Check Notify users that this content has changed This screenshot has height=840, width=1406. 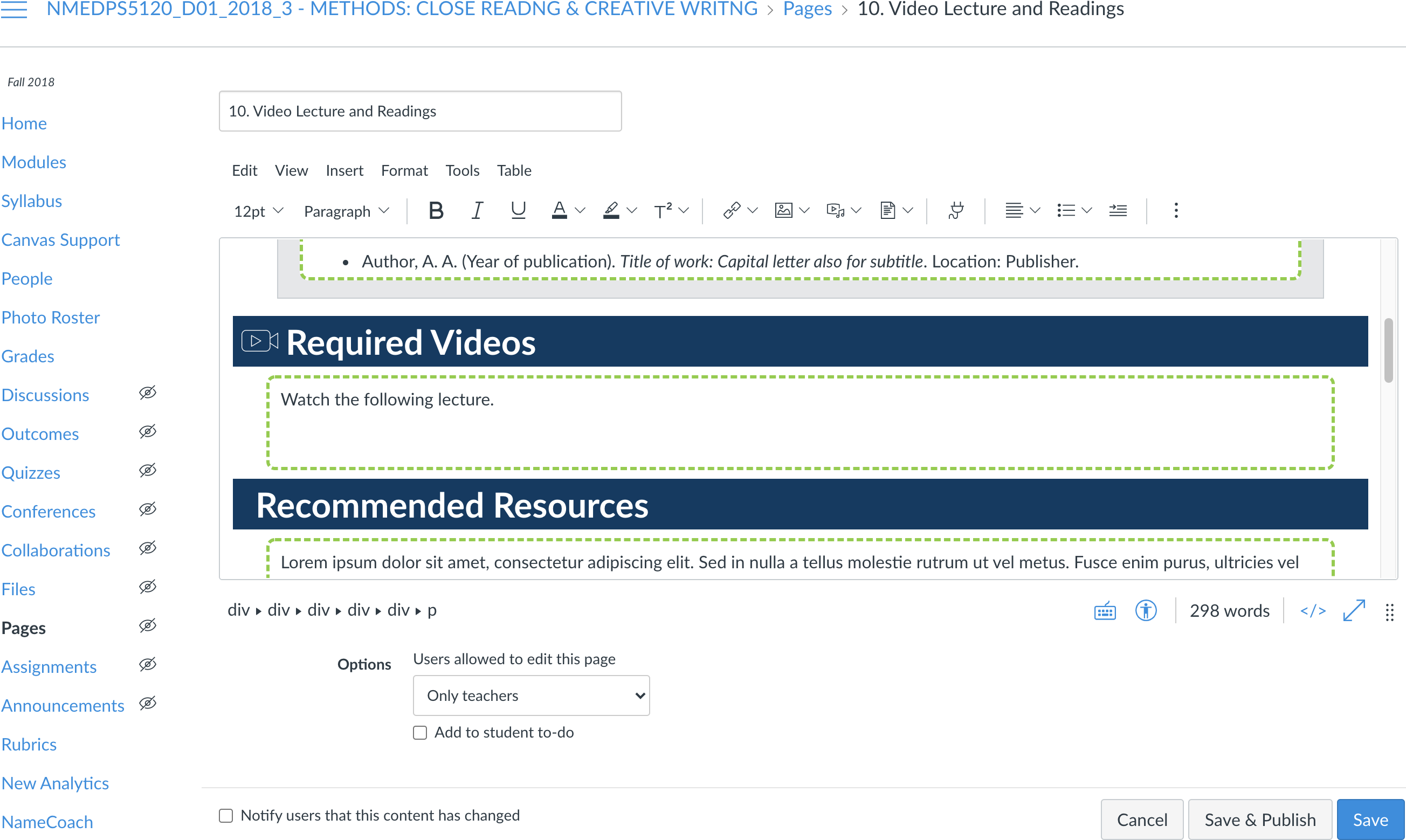(x=226, y=816)
